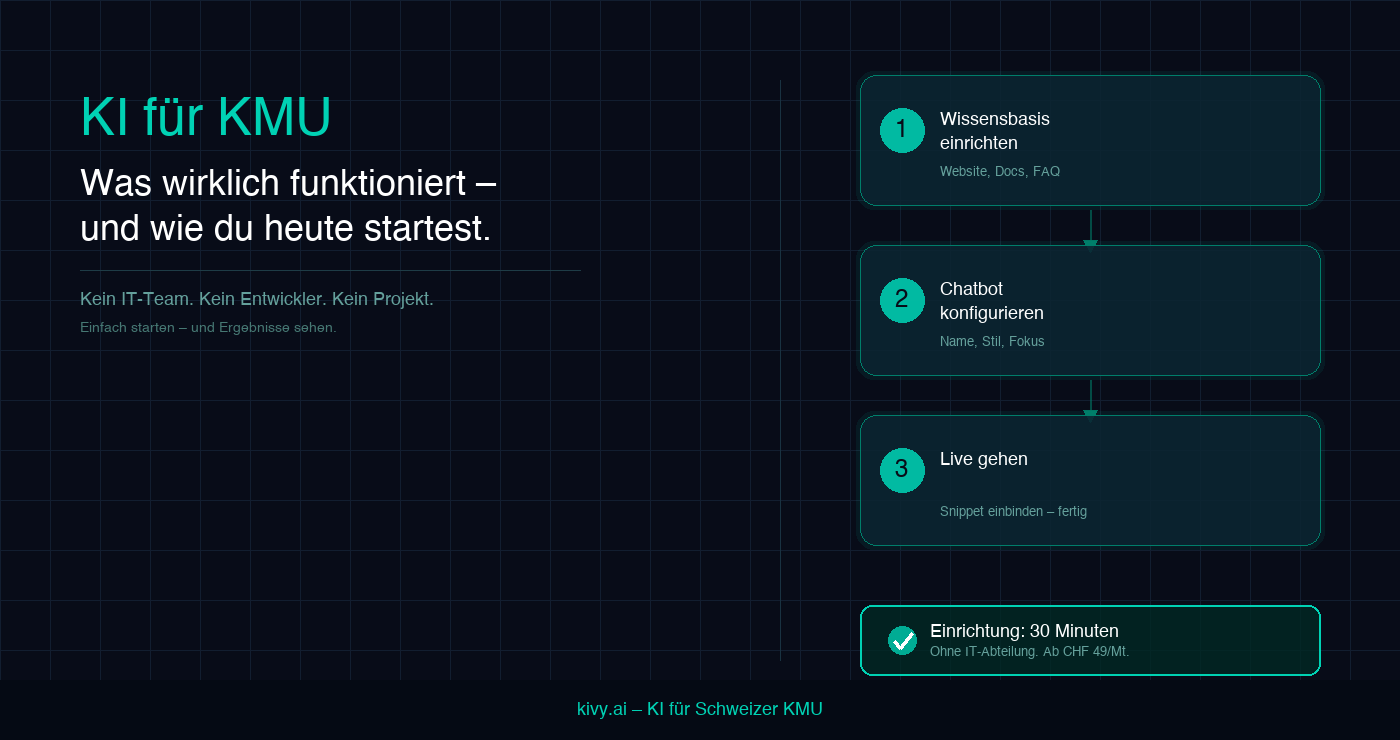The height and width of the screenshot is (740, 1400).
Task: Click the "Snippet einbinden – fertig" text
Action: pyautogui.click(x=1012, y=512)
